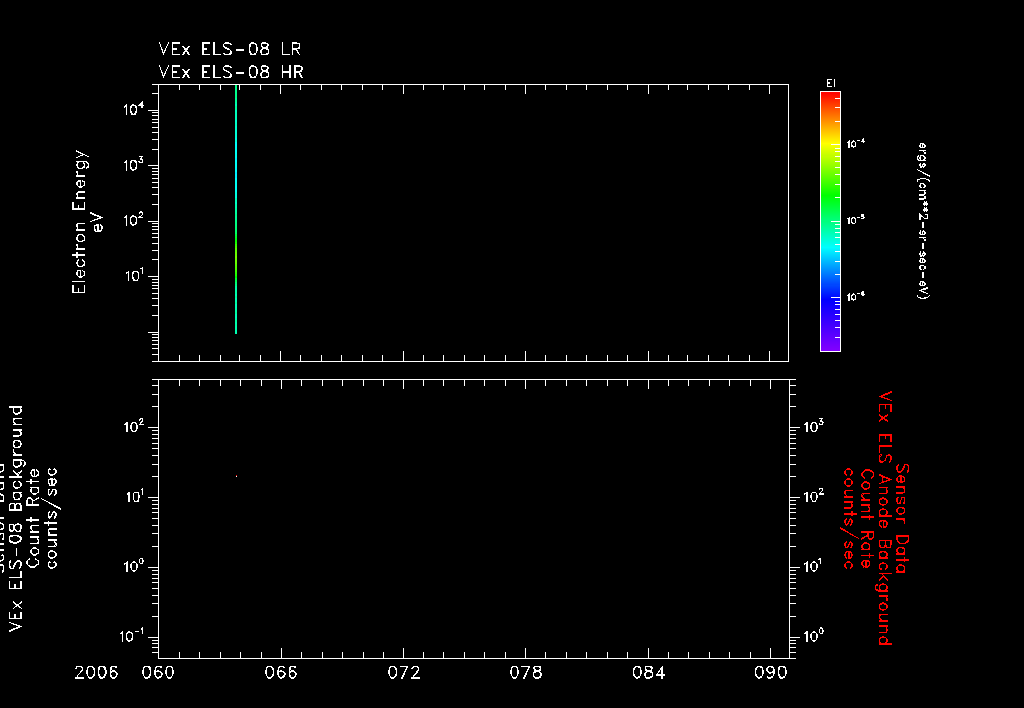Screen dimensions: 1024x708
Task: Click the 10^2 tick label on right anode axis
Action: coord(814,497)
